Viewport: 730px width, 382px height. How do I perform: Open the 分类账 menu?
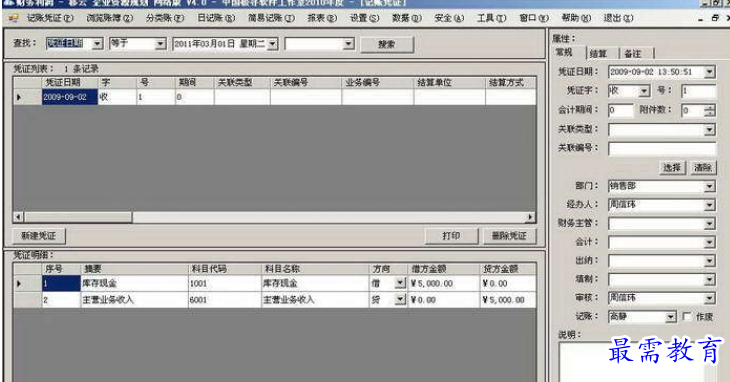[165, 18]
